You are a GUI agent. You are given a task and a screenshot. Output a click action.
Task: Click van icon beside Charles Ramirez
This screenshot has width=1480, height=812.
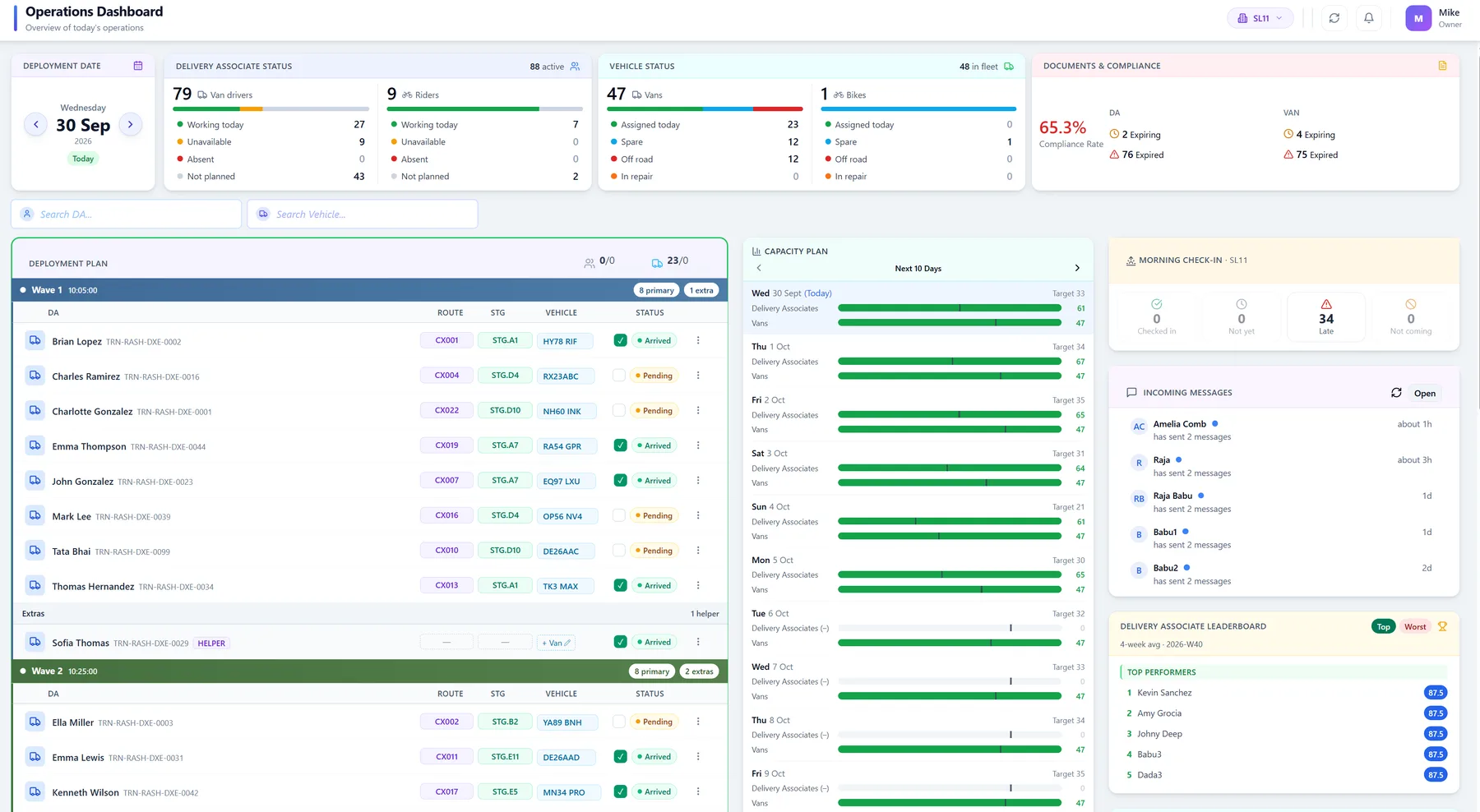(35, 376)
